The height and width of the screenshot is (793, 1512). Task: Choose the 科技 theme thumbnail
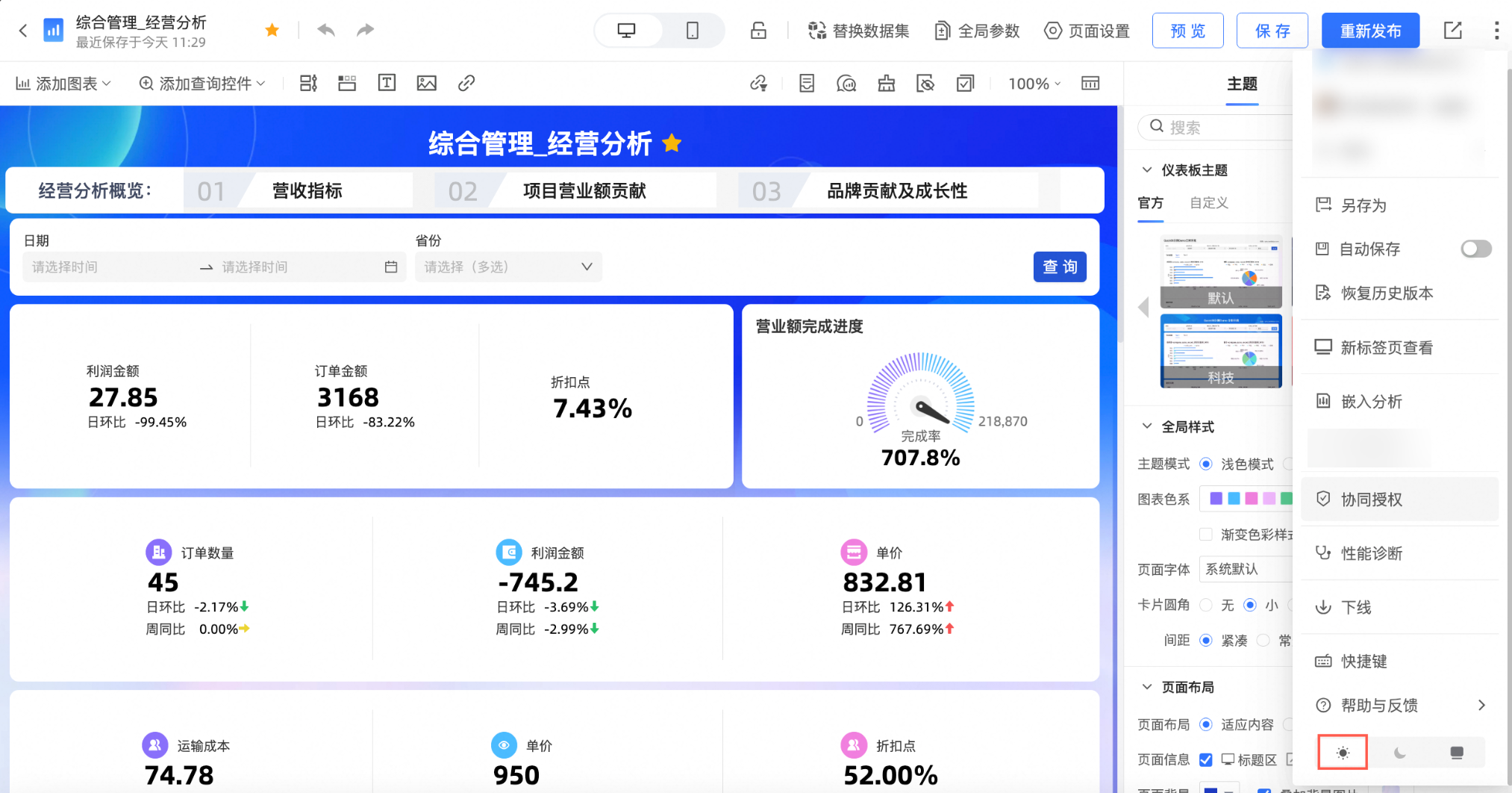click(1221, 351)
